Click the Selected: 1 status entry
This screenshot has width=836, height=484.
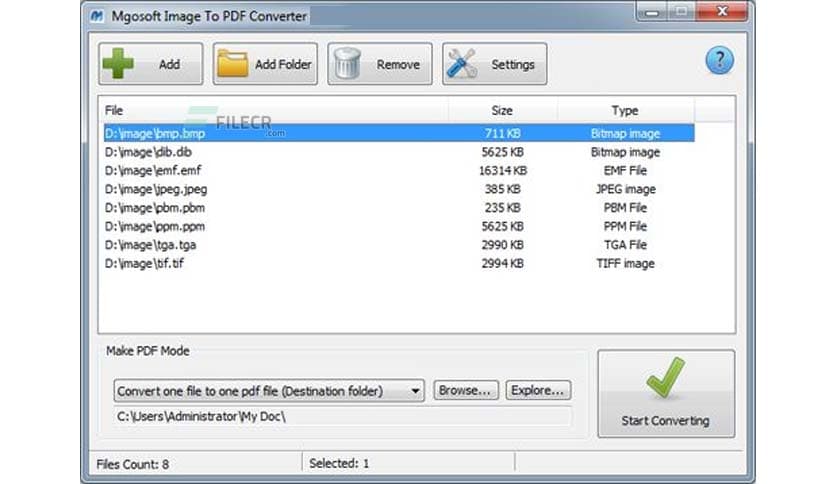click(339, 464)
